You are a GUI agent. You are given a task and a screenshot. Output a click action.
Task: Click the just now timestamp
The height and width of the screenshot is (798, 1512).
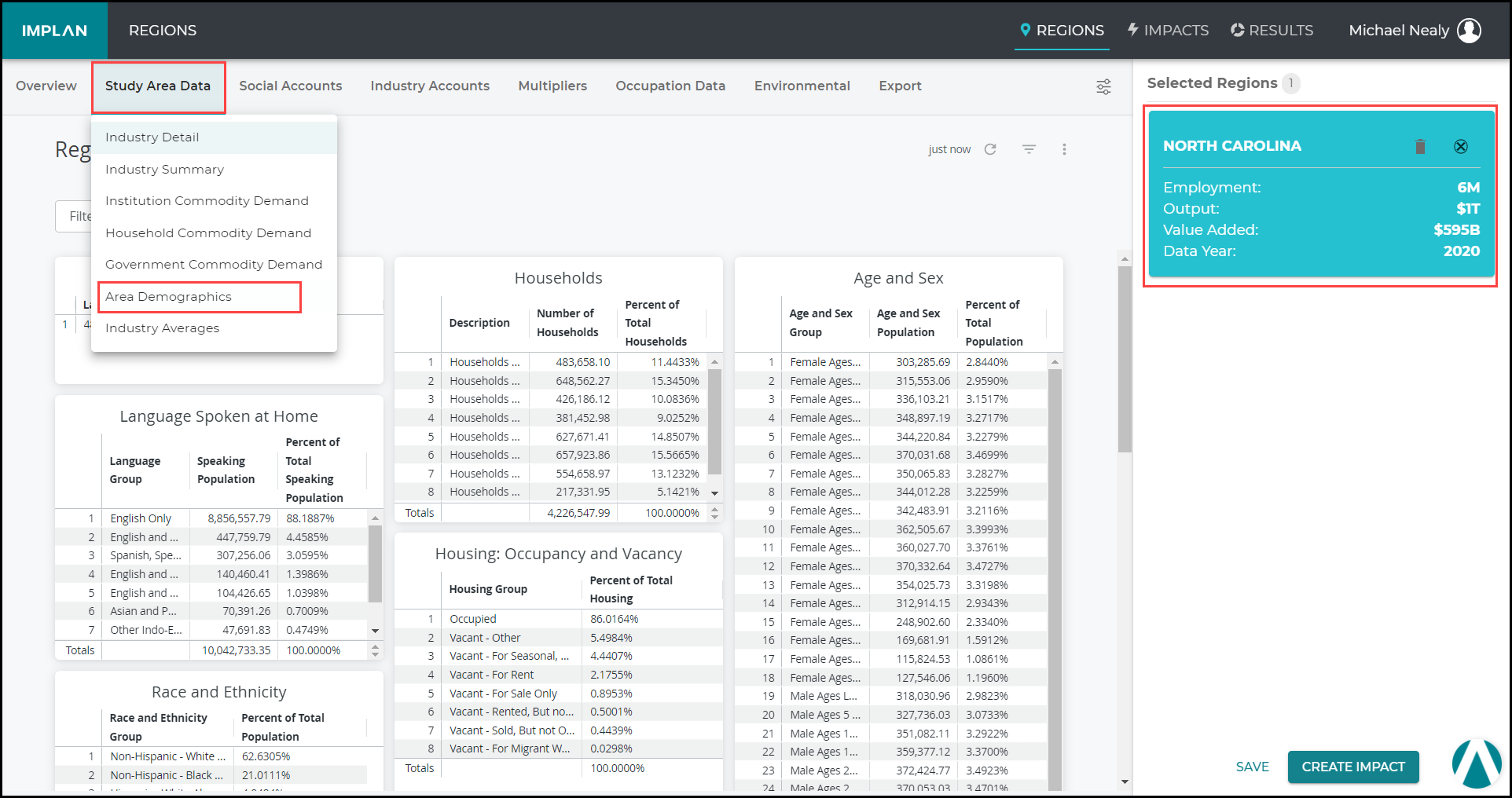pos(949,149)
